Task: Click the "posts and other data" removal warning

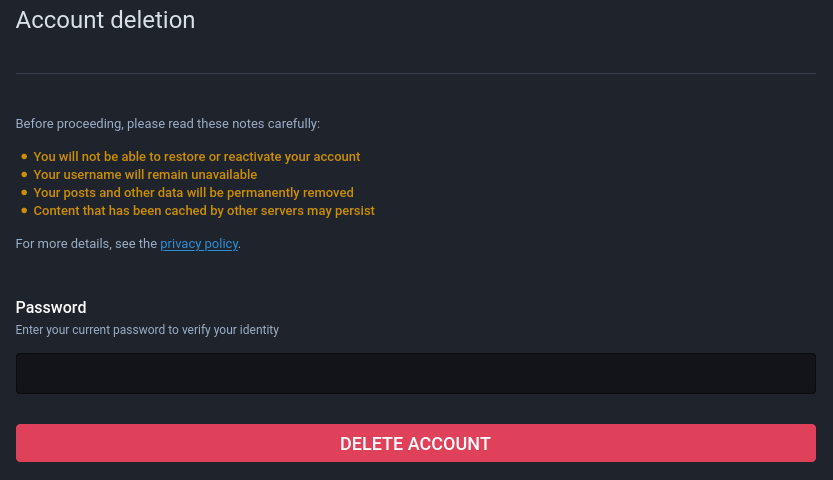Action: coord(193,193)
